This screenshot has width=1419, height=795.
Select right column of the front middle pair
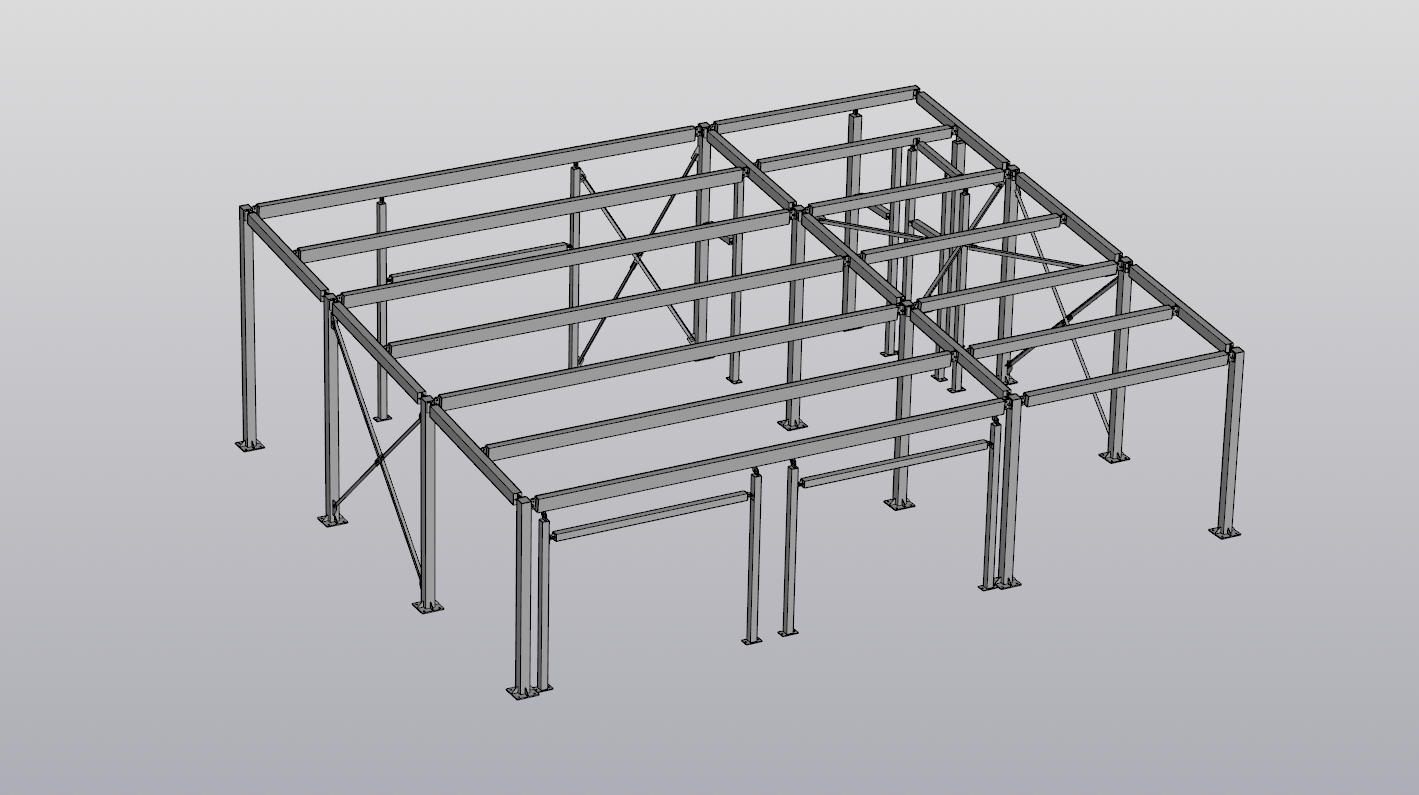(x=790, y=550)
